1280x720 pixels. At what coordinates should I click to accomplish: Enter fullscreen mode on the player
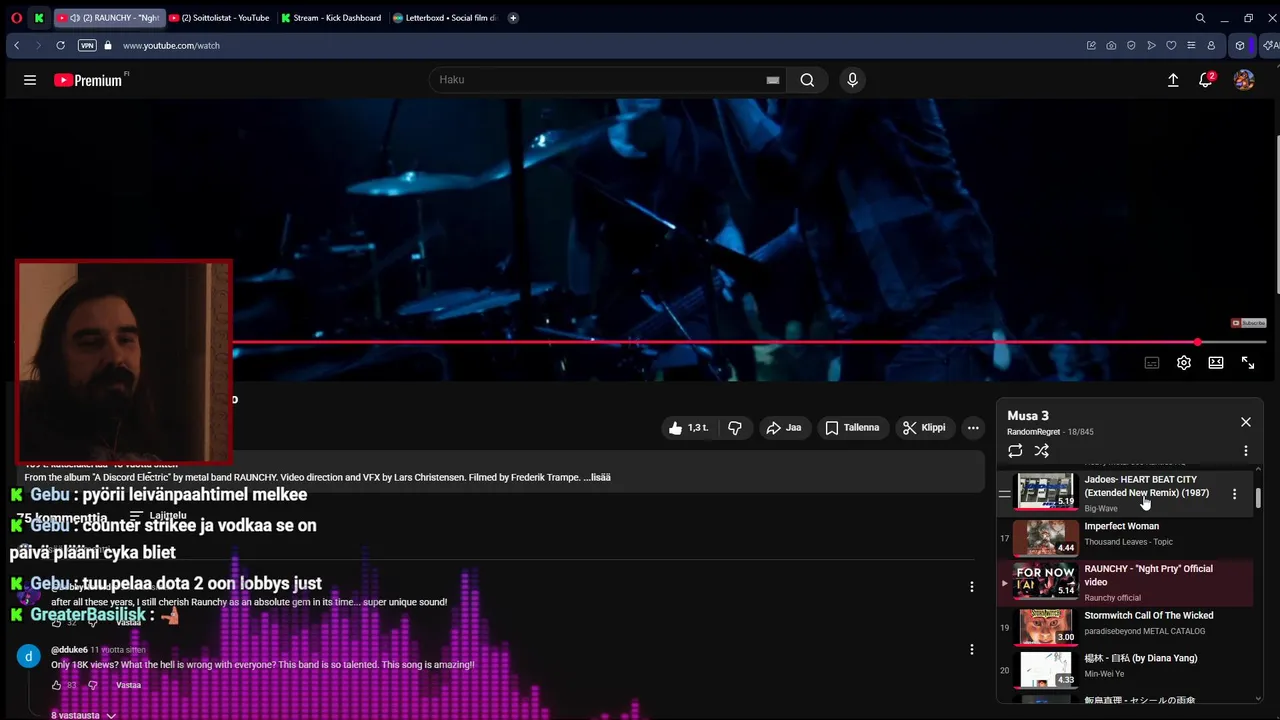[1248, 363]
